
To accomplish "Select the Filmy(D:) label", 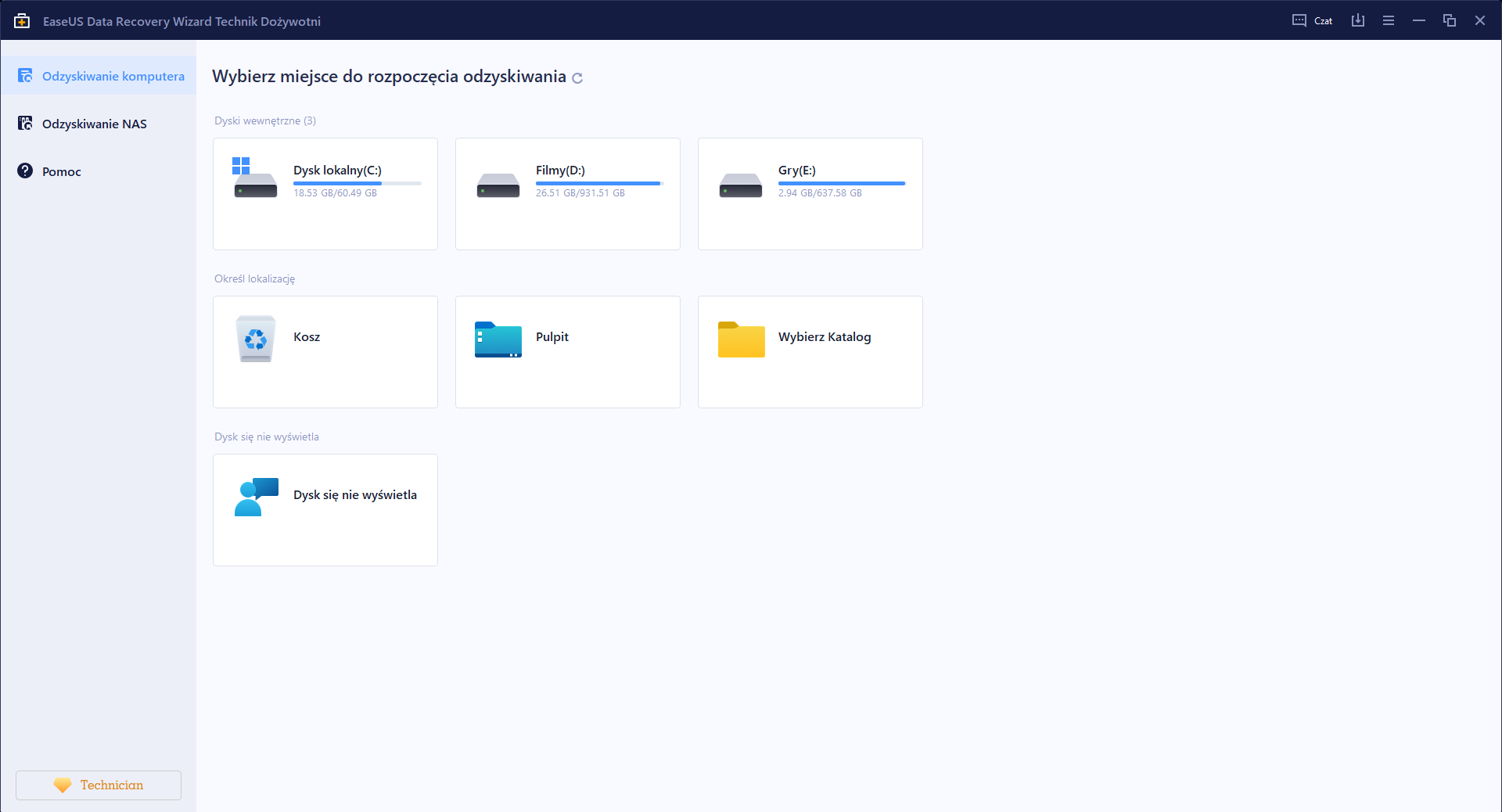I will click(x=560, y=171).
